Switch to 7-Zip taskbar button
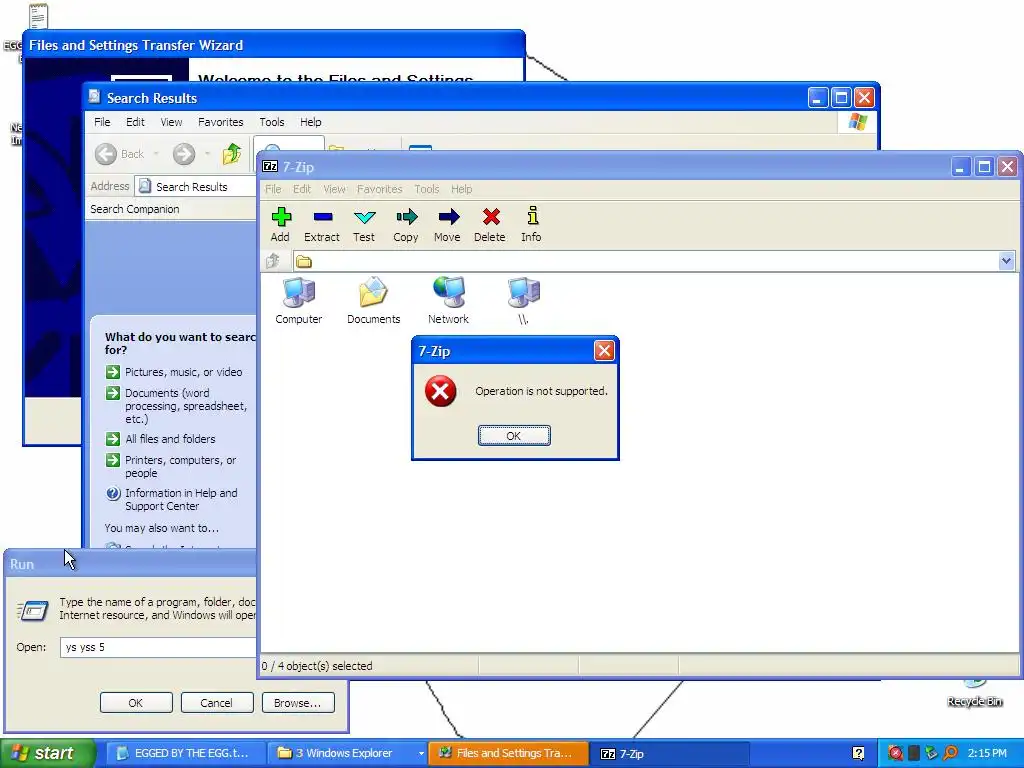The width and height of the screenshot is (1024, 768). (669, 754)
